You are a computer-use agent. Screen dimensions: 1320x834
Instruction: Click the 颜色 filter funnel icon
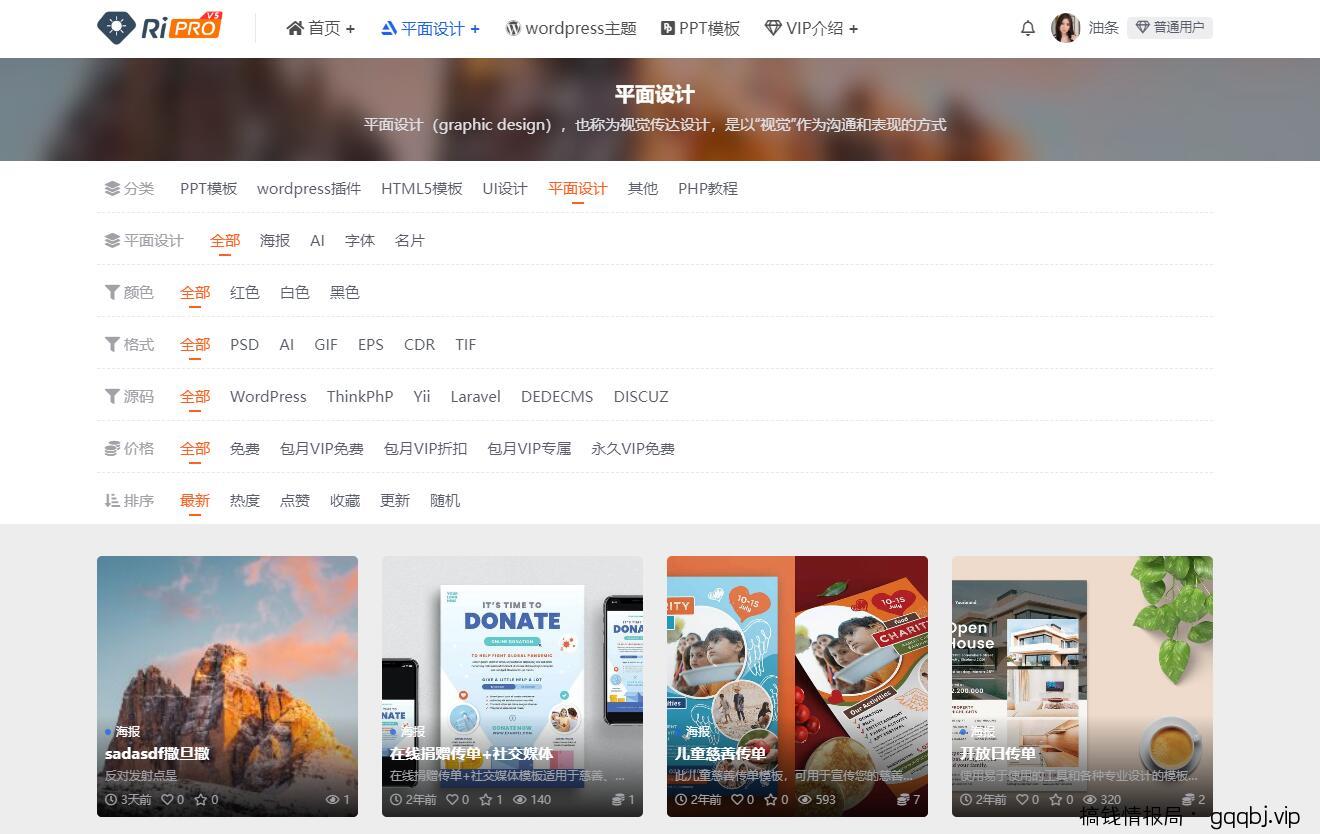point(112,292)
